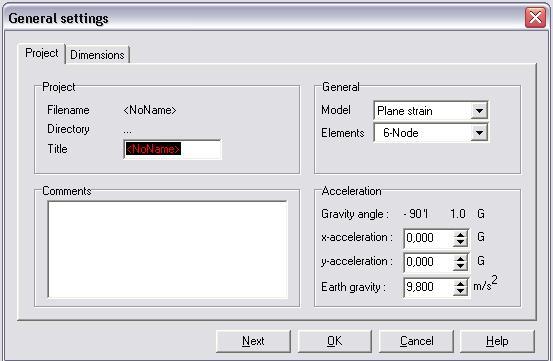Decrease Earth gravity with down arrow
This screenshot has width=553, height=361.
click(x=460, y=292)
